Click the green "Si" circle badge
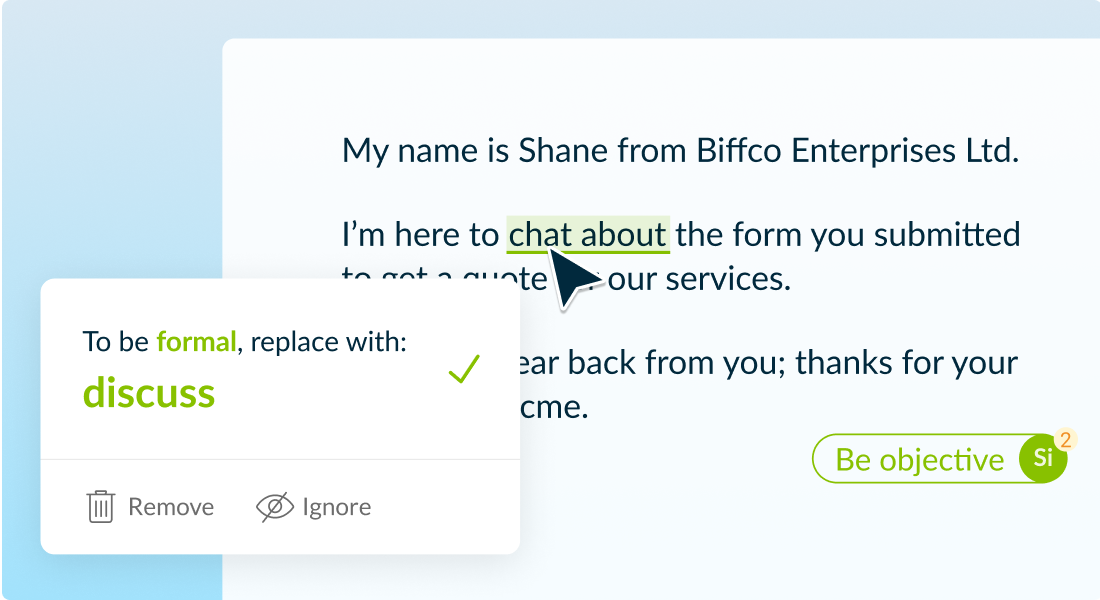The width and height of the screenshot is (1100, 600). (1042, 459)
